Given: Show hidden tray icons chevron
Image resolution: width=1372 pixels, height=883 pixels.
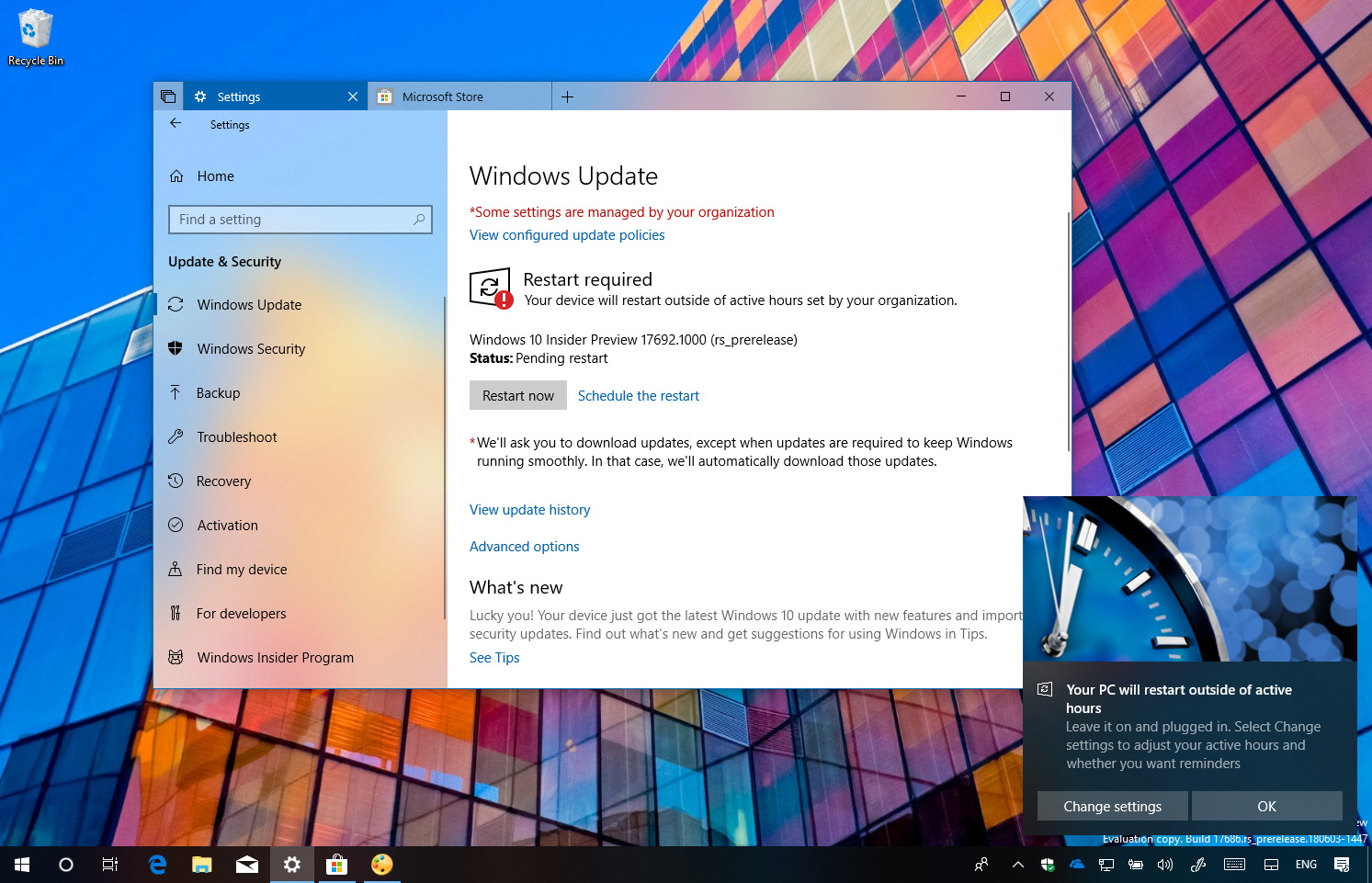Looking at the screenshot, I should 1017,865.
